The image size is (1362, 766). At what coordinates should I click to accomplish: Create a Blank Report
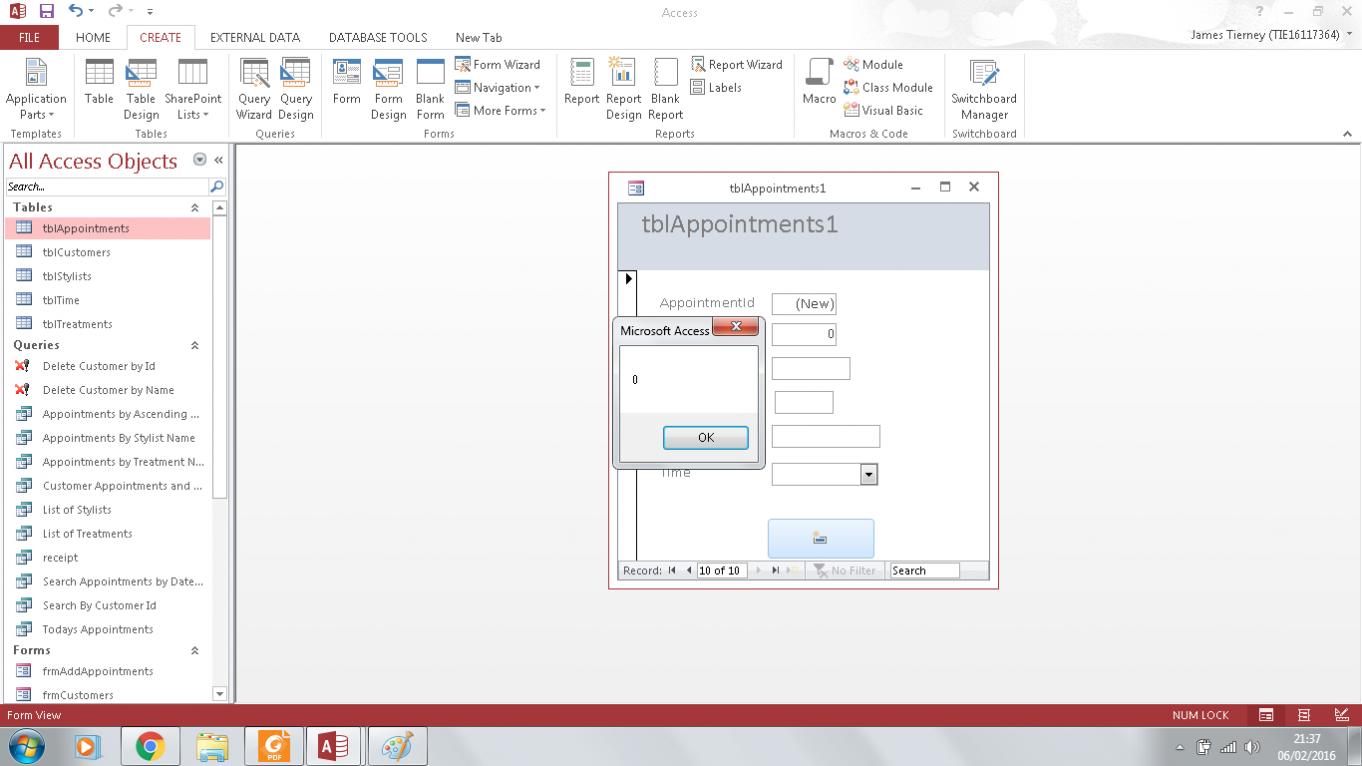pyautogui.click(x=665, y=88)
